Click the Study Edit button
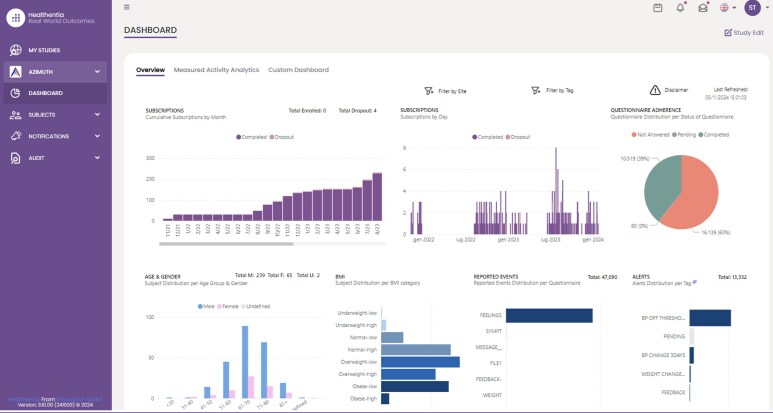This screenshot has width=773, height=413. tap(743, 33)
